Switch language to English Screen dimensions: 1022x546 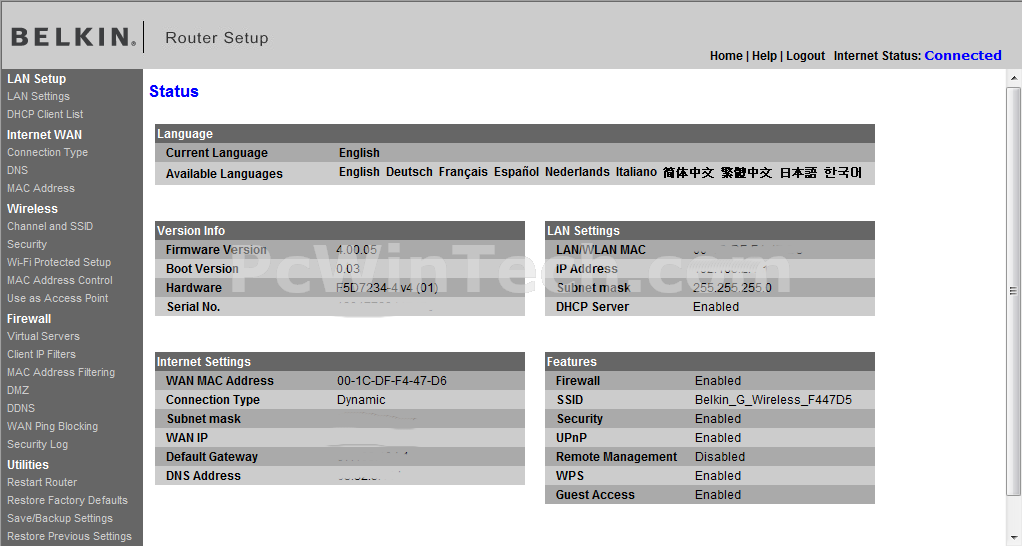(359, 172)
